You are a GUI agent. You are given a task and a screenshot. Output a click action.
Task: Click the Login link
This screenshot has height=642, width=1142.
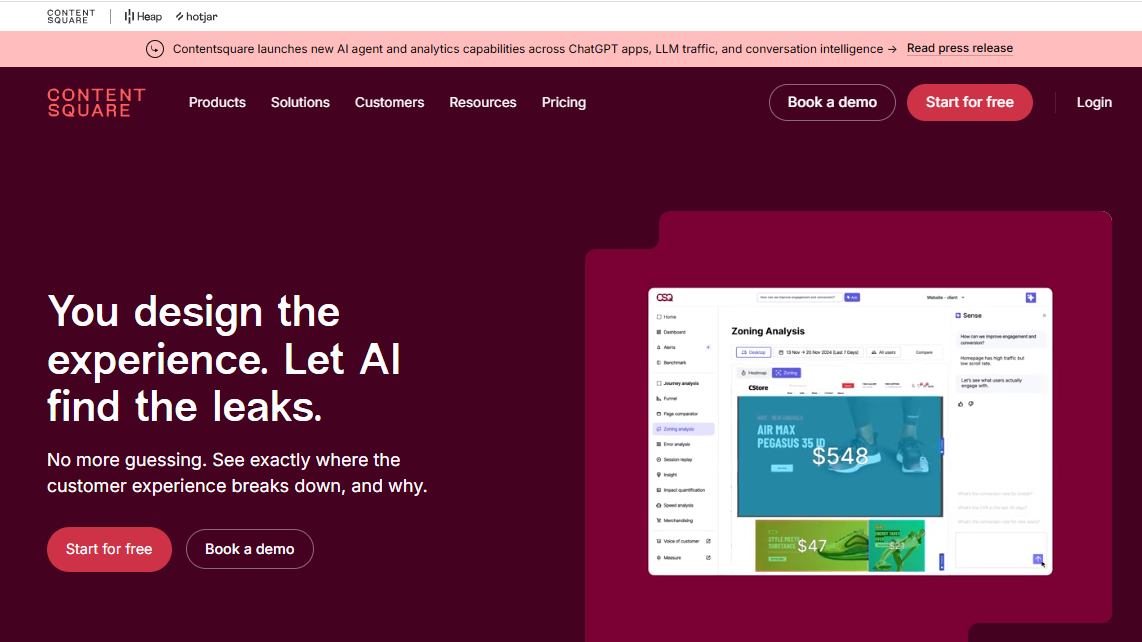click(x=1094, y=103)
